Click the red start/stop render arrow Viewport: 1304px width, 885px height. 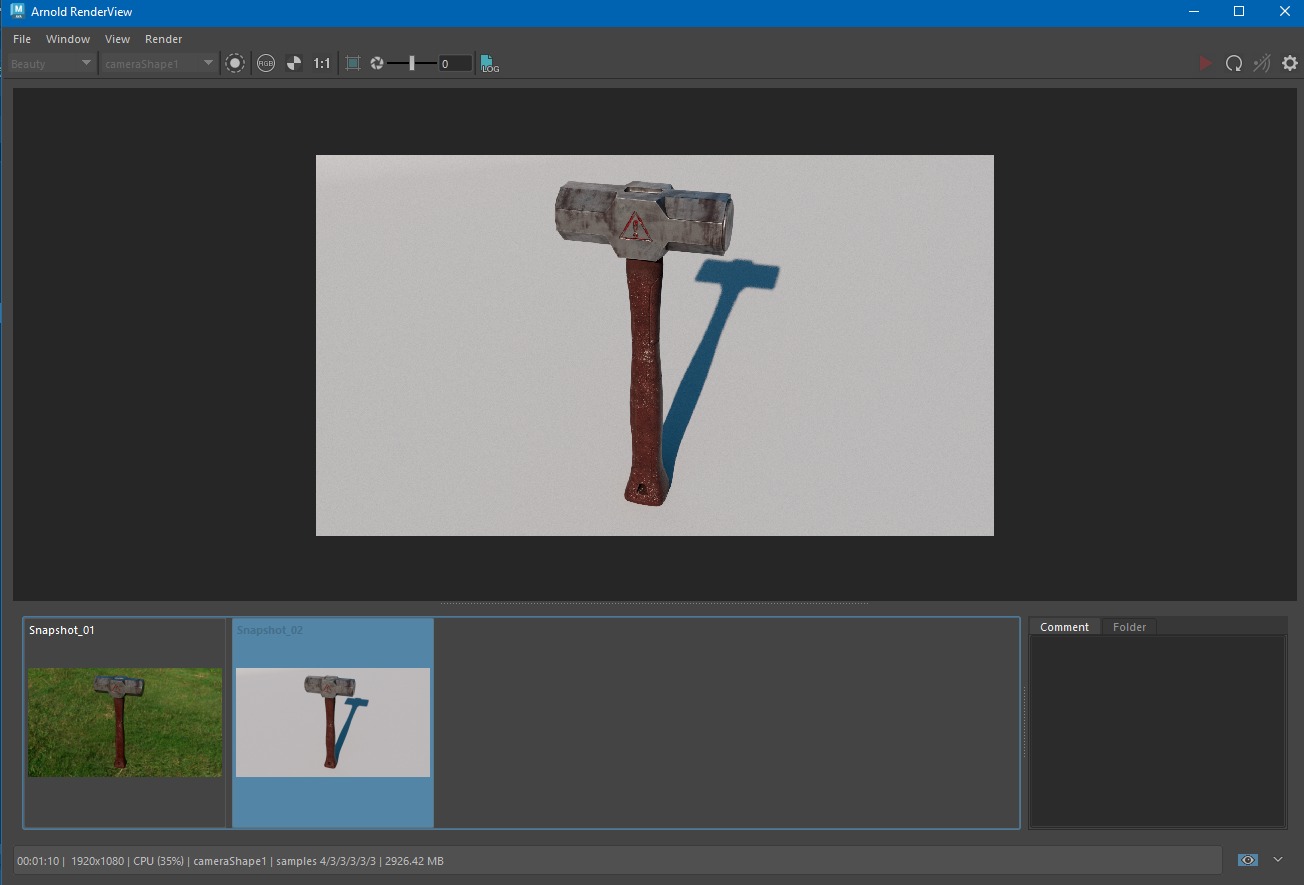point(1206,62)
